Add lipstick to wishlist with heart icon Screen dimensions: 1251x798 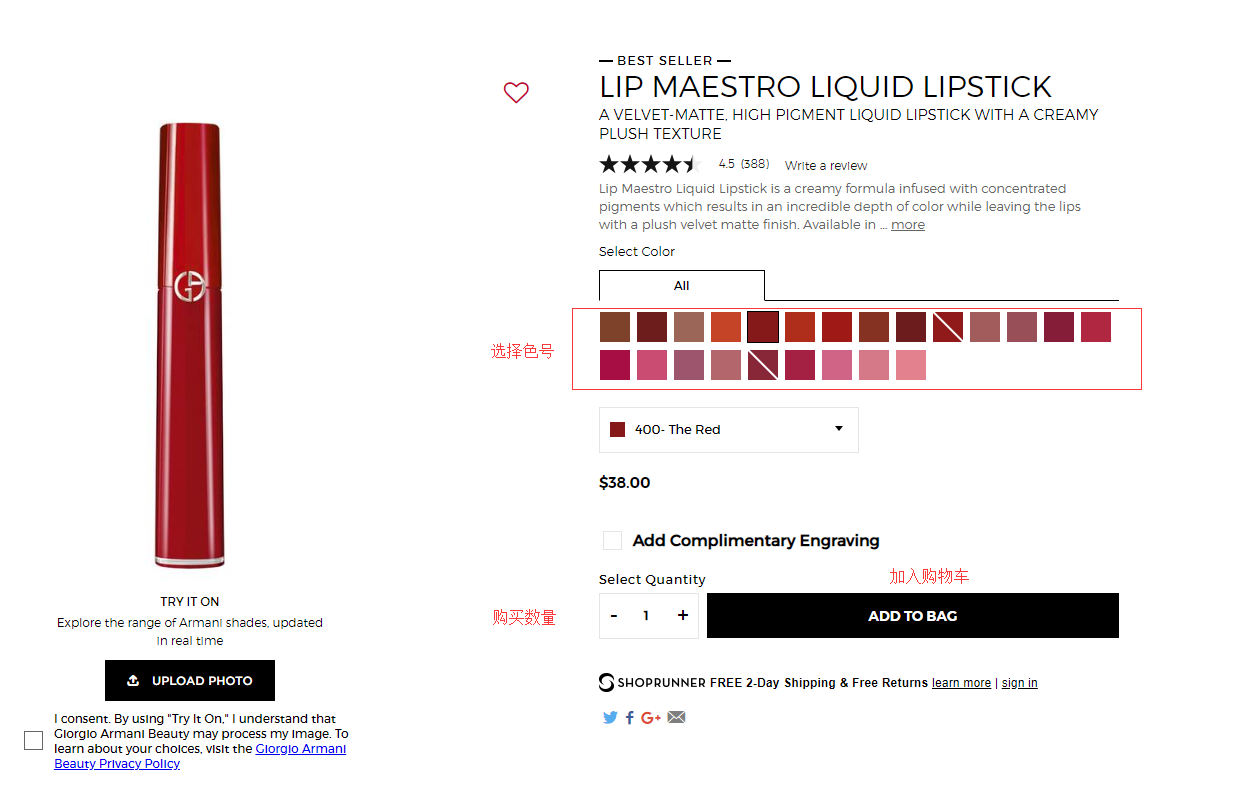[x=516, y=93]
